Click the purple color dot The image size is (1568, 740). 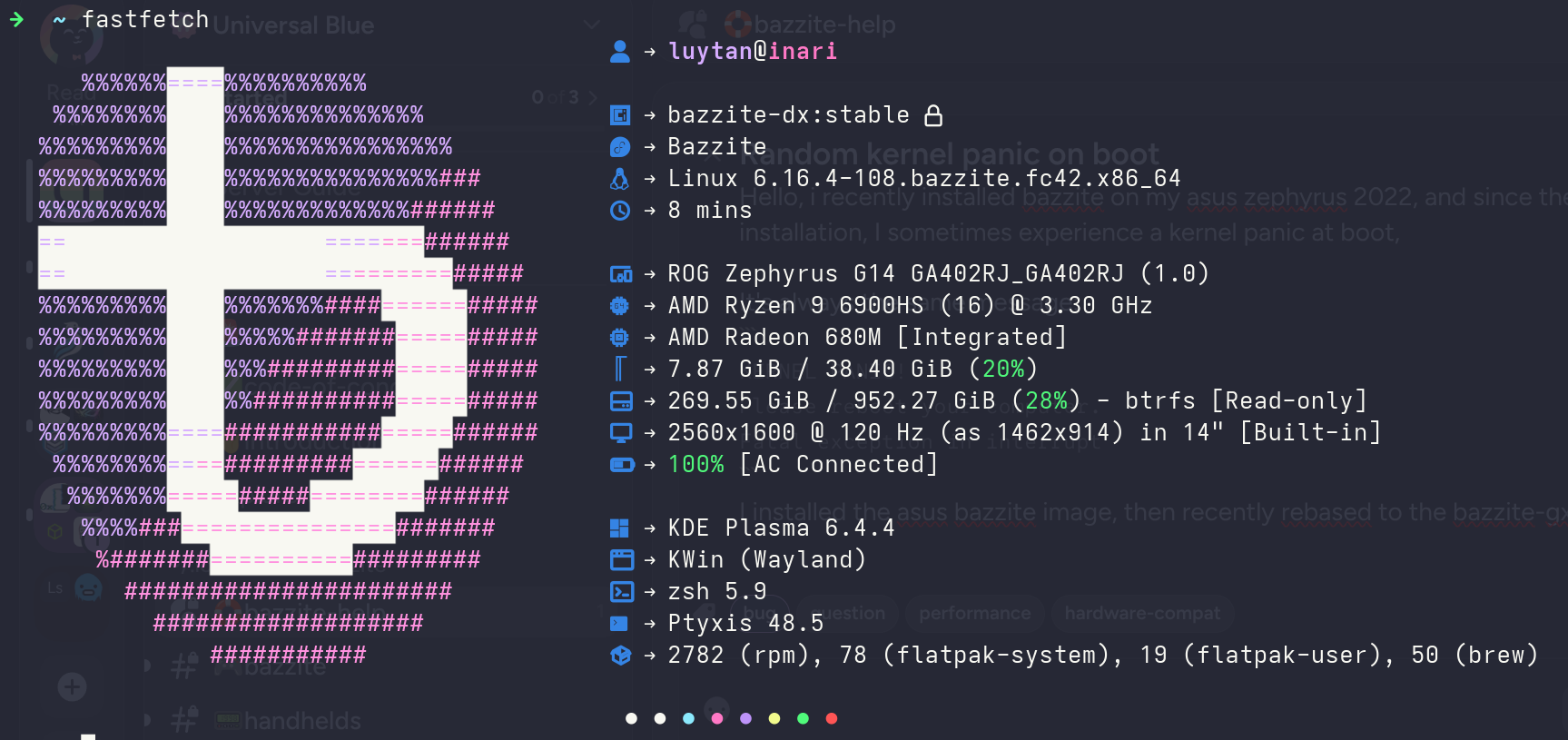pos(745,718)
